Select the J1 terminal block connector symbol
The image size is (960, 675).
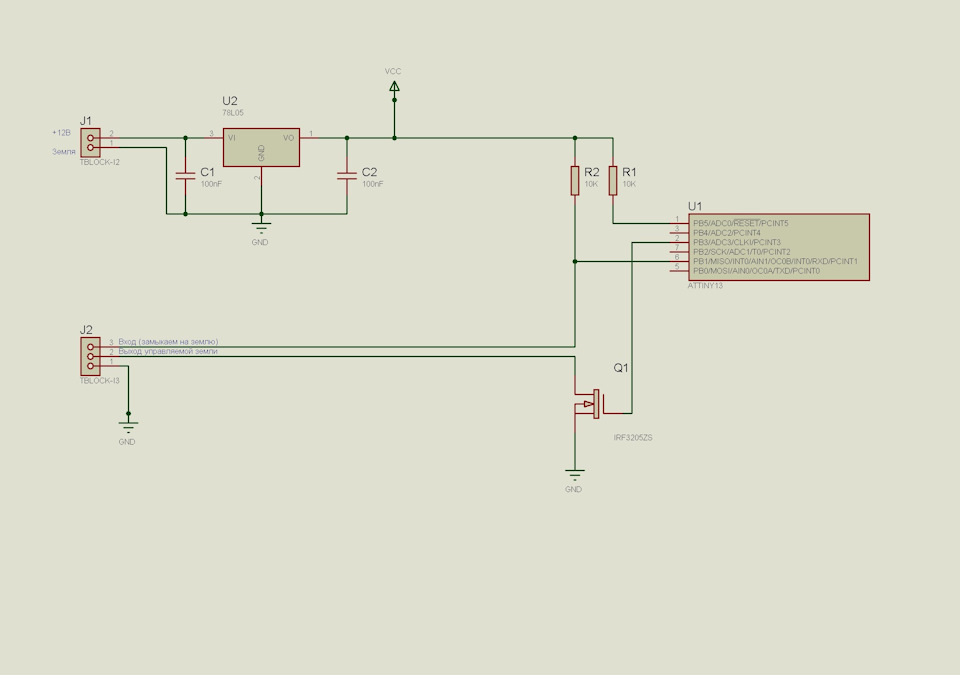tap(90, 143)
